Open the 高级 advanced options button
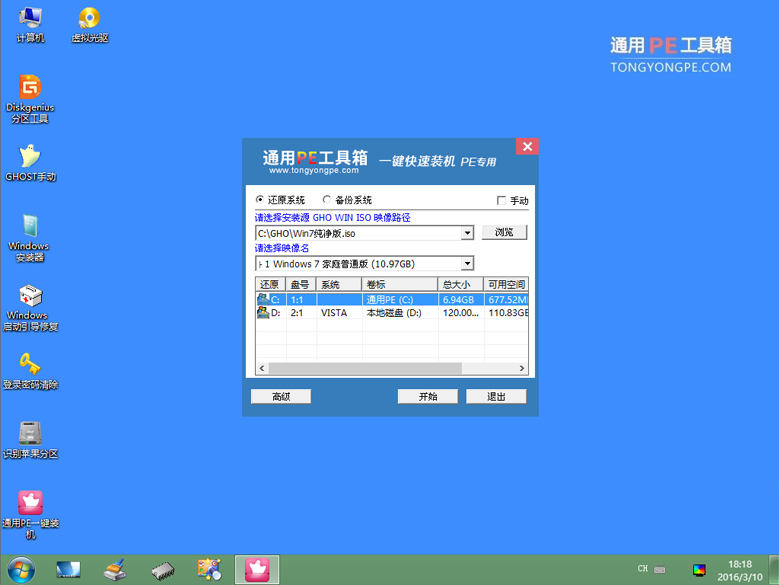This screenshot has height=585, width=779. pyautogui.click(x=281, y=396)
